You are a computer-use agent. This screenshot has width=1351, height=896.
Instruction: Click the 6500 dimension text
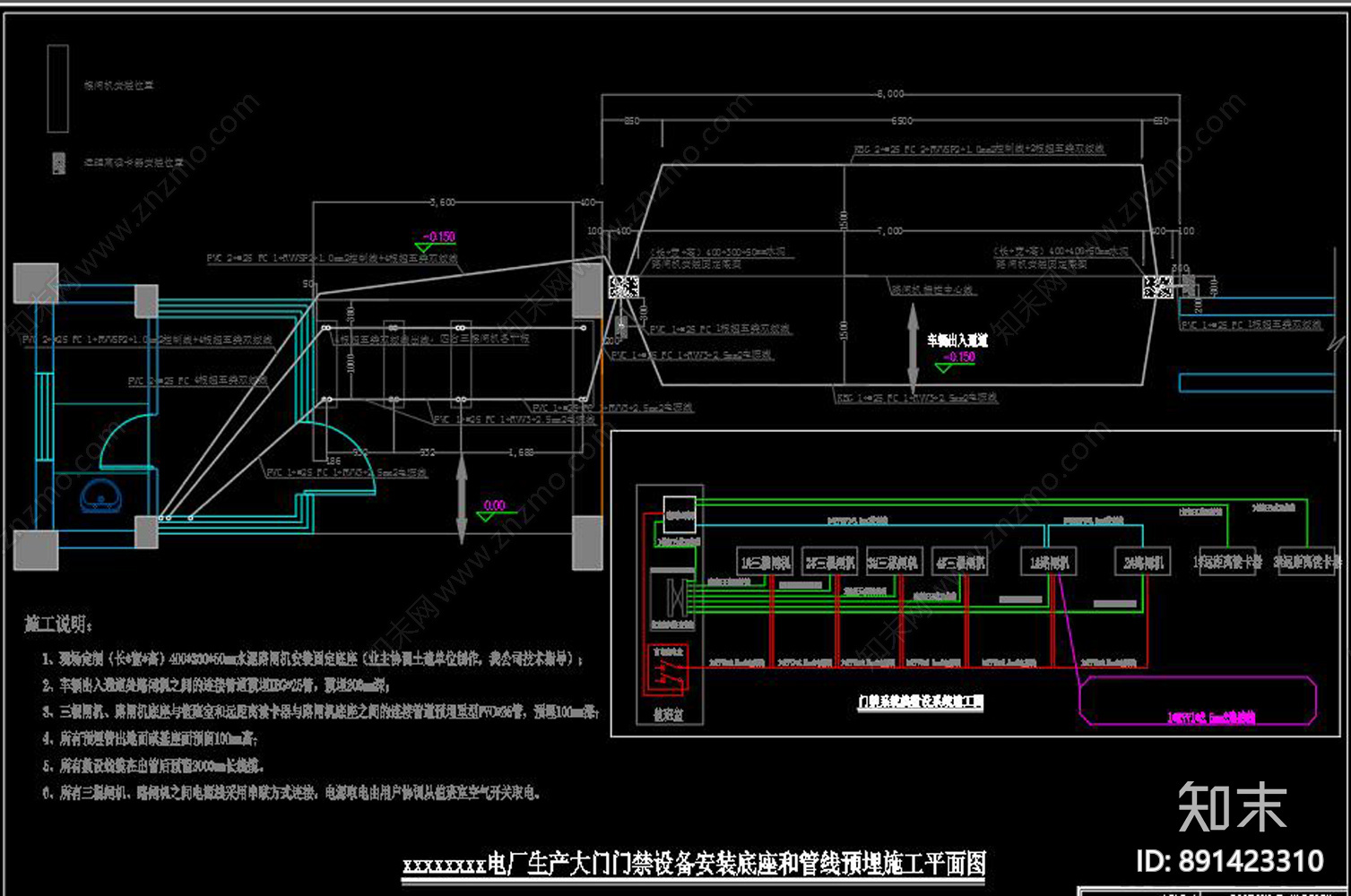coord(901,120)
